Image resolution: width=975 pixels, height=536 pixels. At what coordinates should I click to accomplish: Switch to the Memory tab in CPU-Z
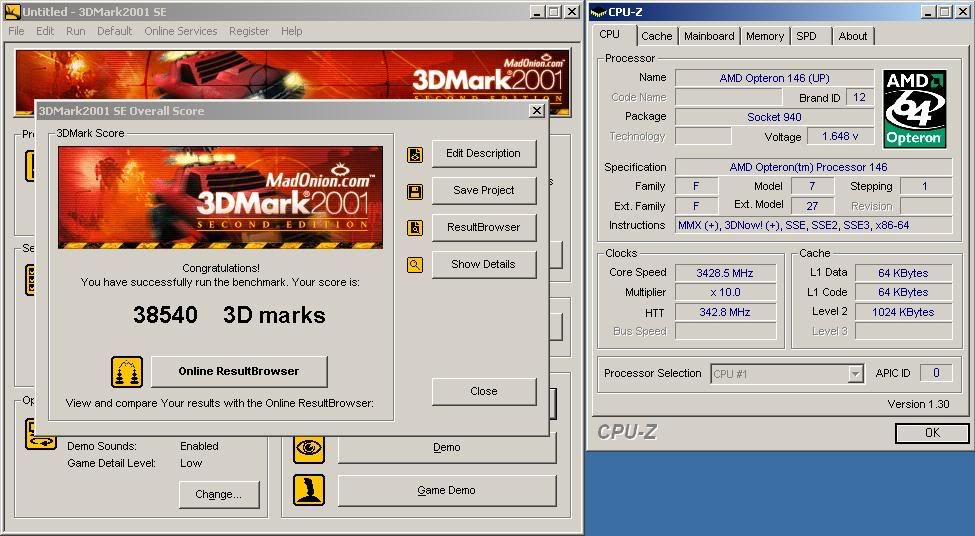[765, 36]
